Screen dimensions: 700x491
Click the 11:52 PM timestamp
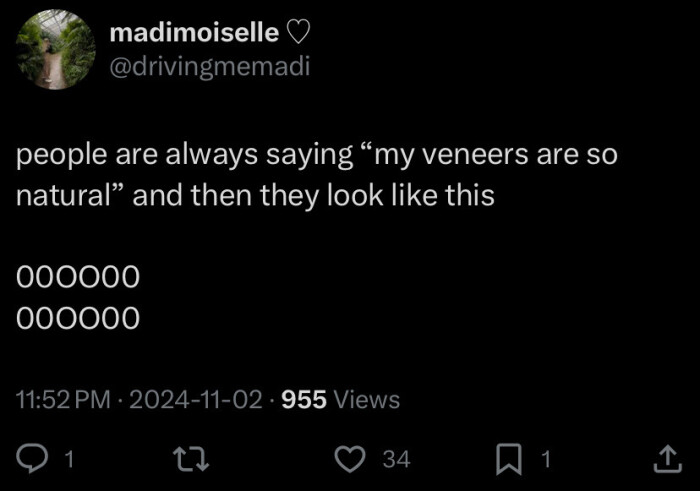(x=62, y=400)
